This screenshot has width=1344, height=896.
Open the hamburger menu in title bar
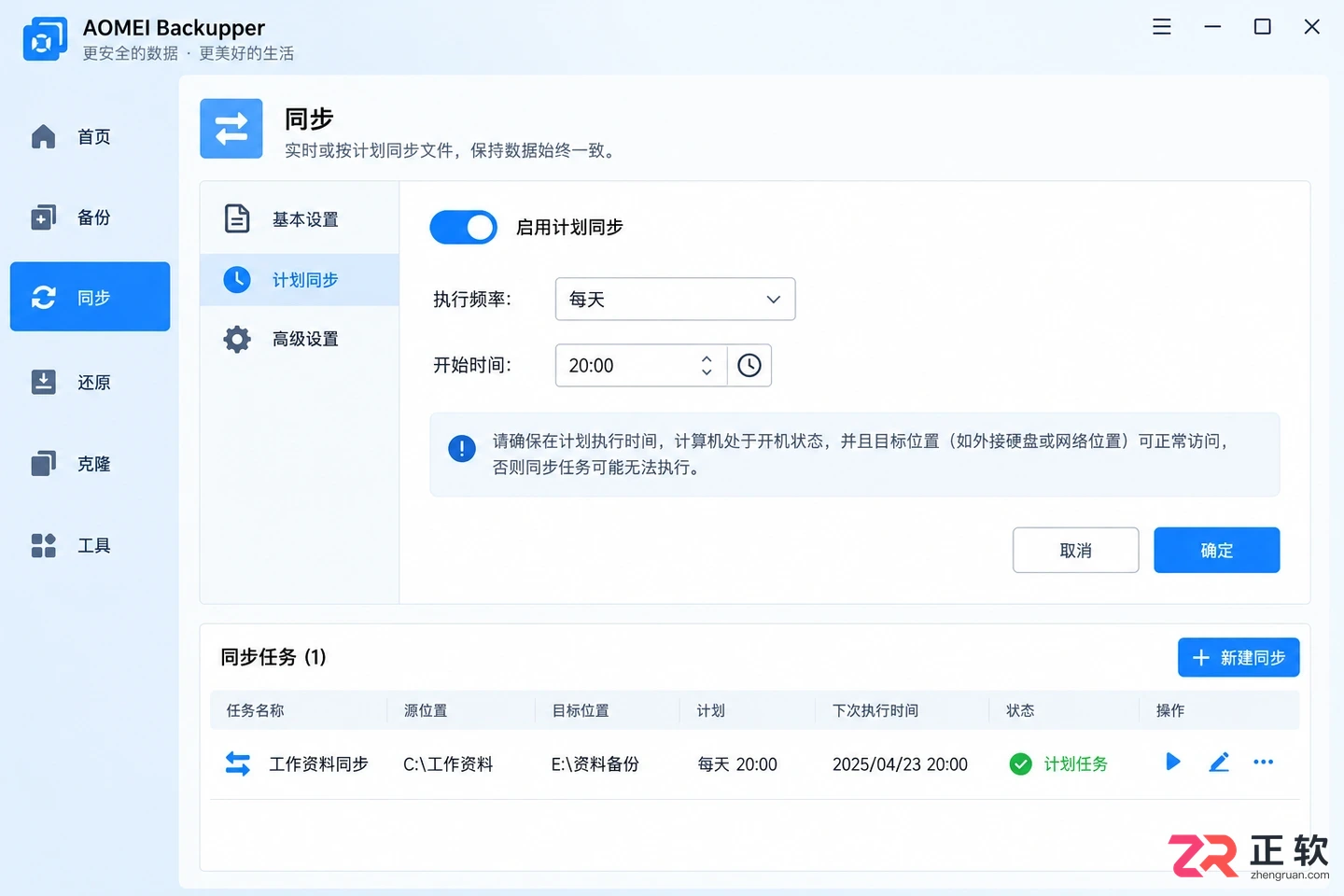(x=1161, y=27)
